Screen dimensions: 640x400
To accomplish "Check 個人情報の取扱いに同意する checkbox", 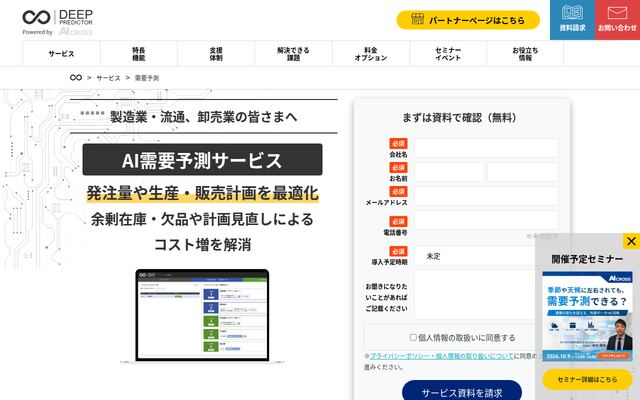I will (413, 337).
